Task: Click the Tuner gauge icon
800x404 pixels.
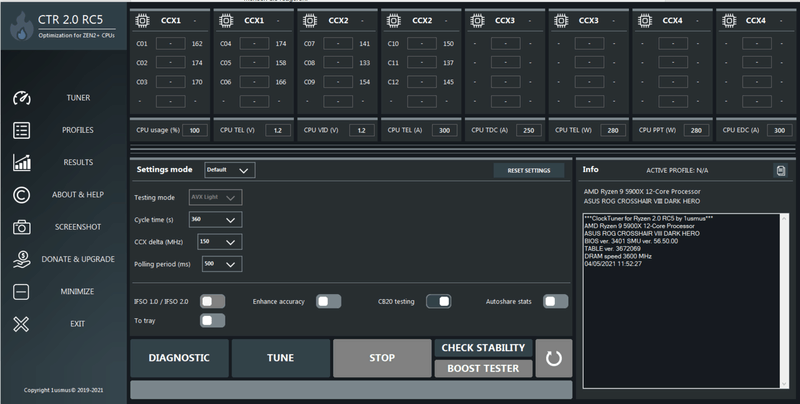Action: (22, 98)
